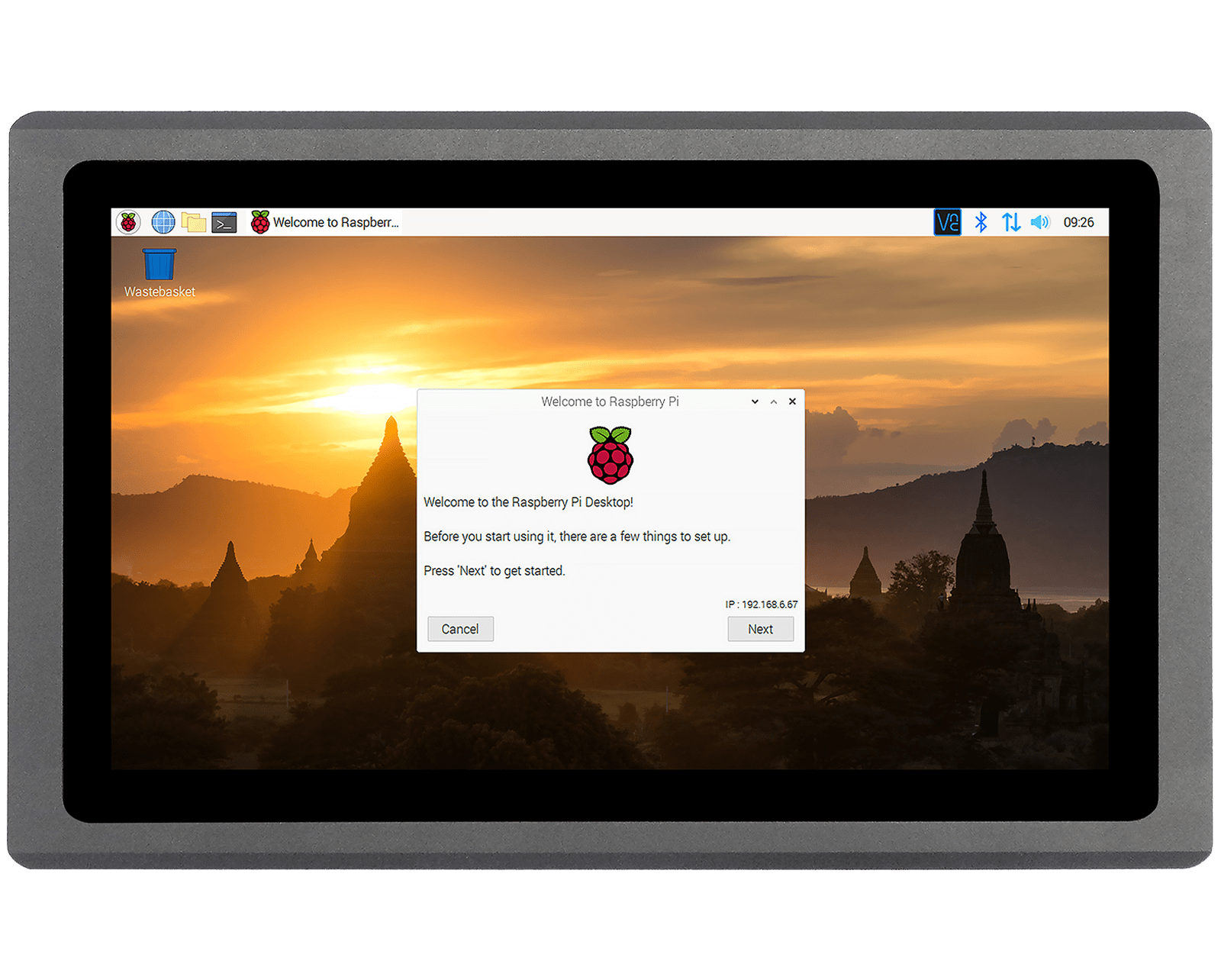Screen dimensions: 1221x980
Task: Click Cancel in the welcome dialog
Action: [460, 629]
